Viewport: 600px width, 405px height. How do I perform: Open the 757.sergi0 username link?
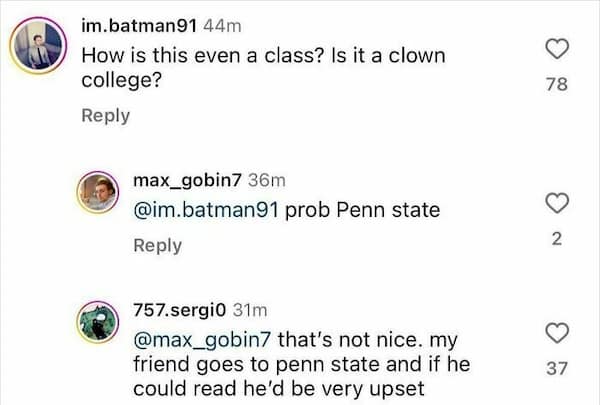185,310
